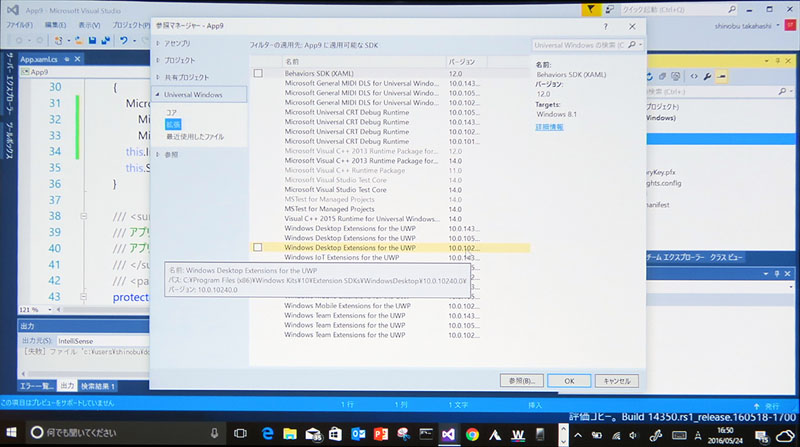Click the Windows Start button
Screen dimensions: 800x447
click(11, 433)
